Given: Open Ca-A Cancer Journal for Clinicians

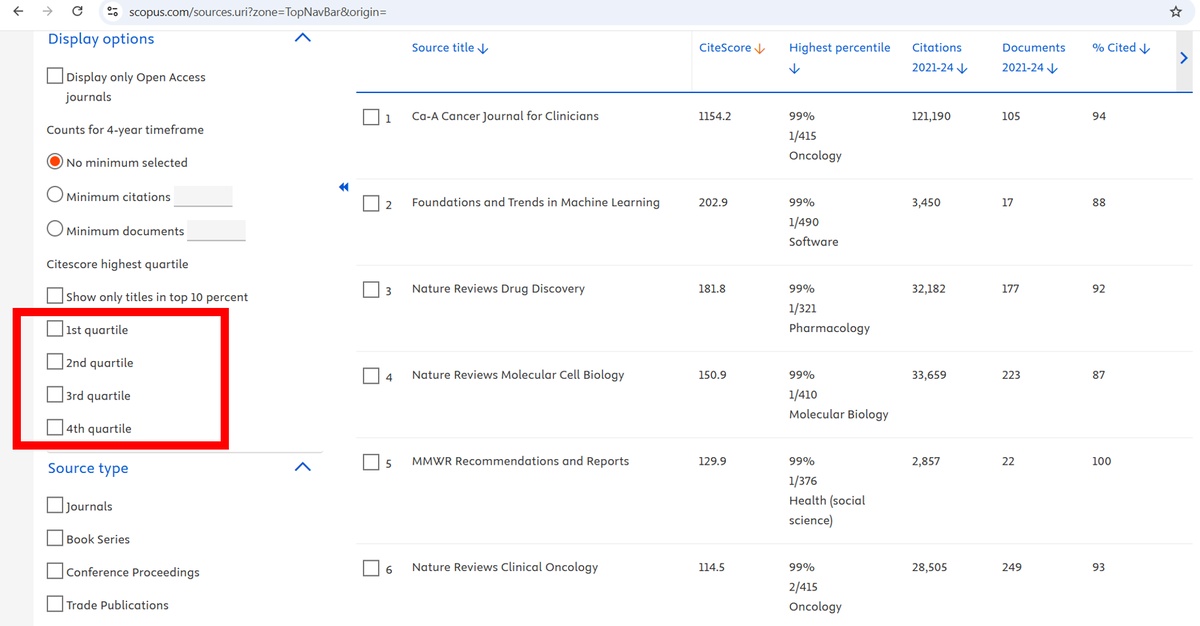Looking at the screenshot, I should [504, 116].
